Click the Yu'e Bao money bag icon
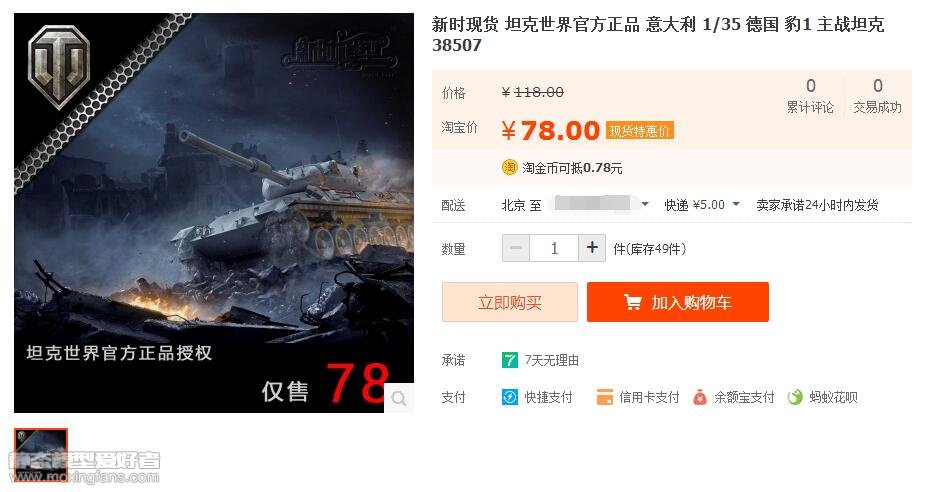Image resolution: width=929 pixels, height=492 pixels. pos(700,397)
